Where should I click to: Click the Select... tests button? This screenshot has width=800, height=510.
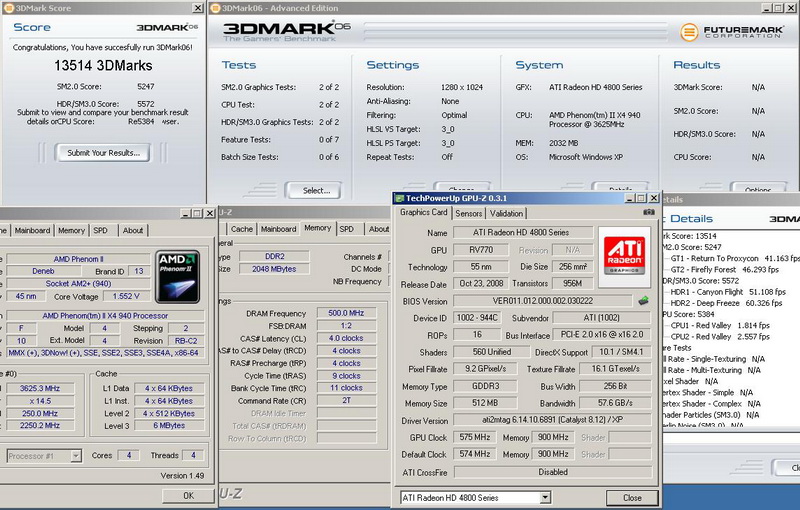(x=313, y=191)
